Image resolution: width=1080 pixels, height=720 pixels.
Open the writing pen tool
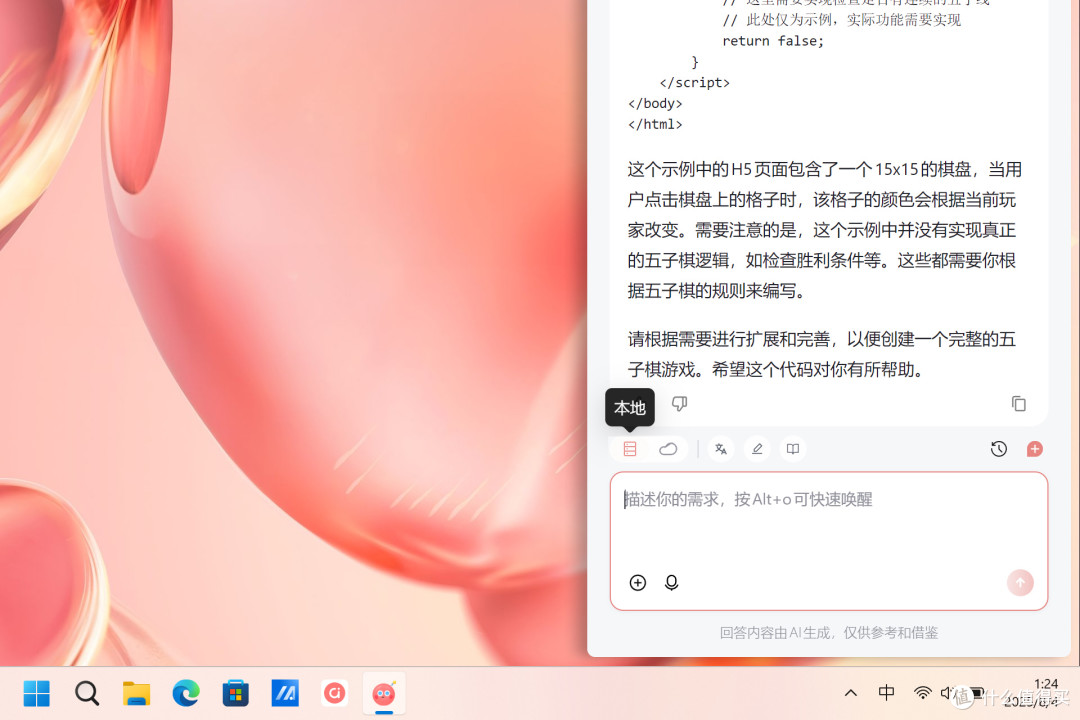pyautogui.click(x=757, y=449)
